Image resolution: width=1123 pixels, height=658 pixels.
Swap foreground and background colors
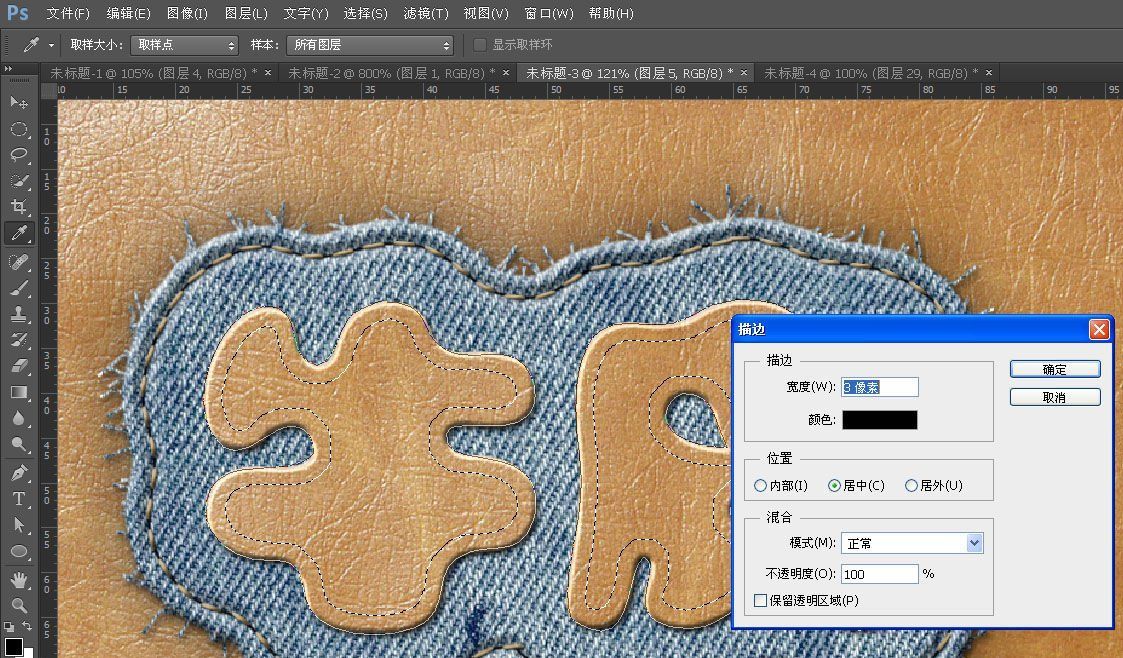click(x=27, y=626)
